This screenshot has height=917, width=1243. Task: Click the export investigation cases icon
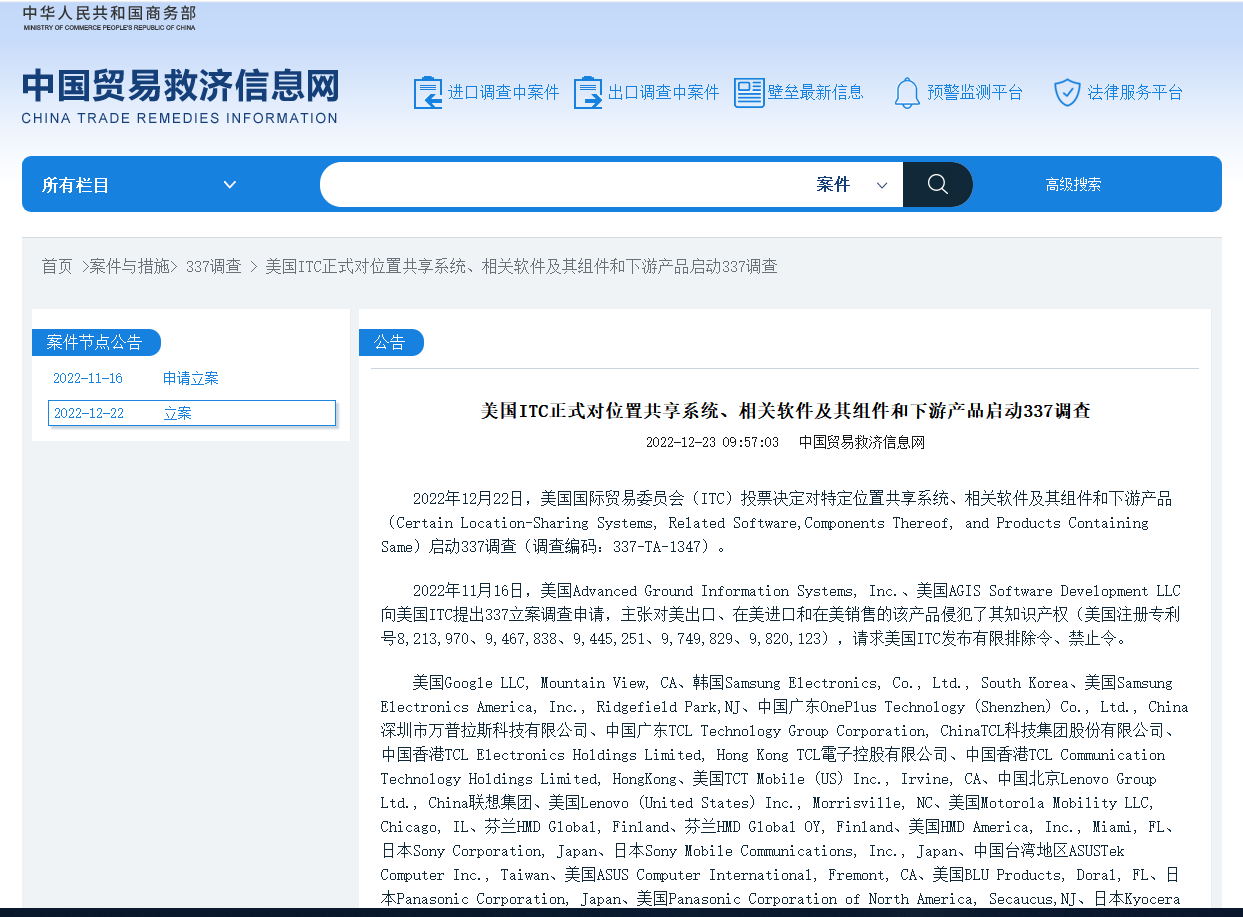point(588,92)
